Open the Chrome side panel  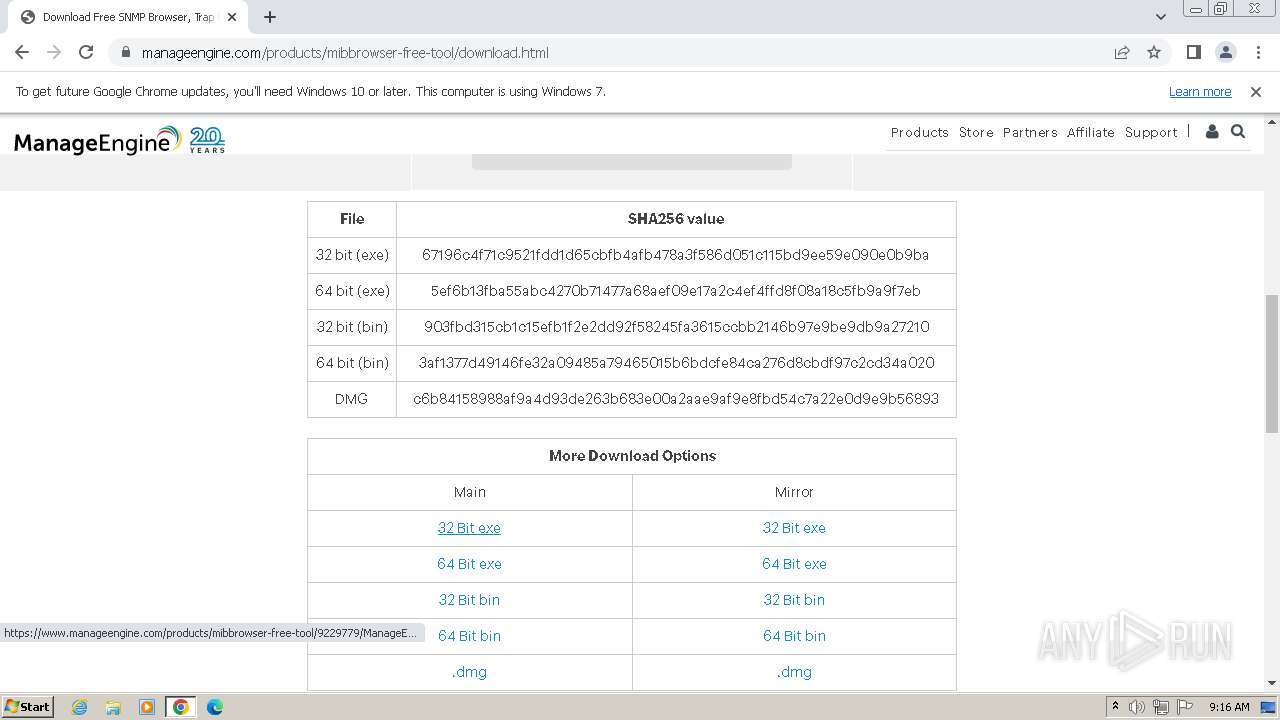1193,52
